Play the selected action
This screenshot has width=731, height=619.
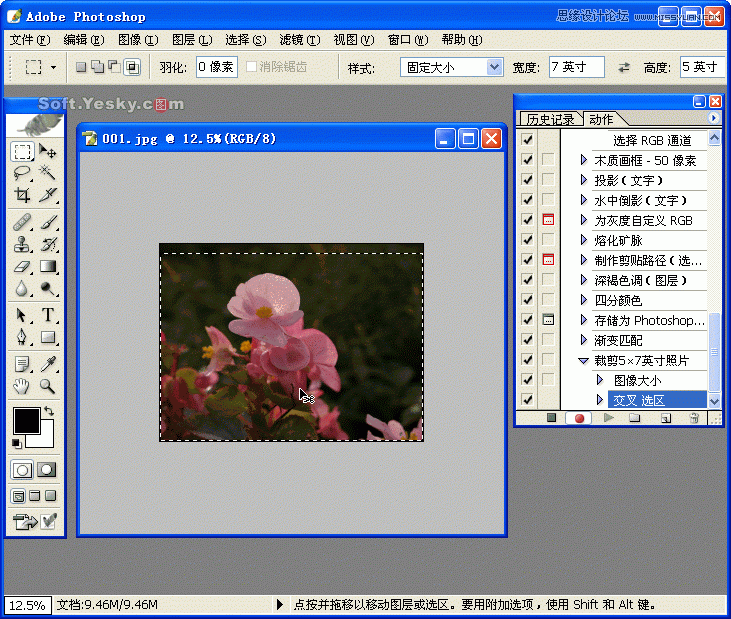pyautogui.click(x=608, y=418)
